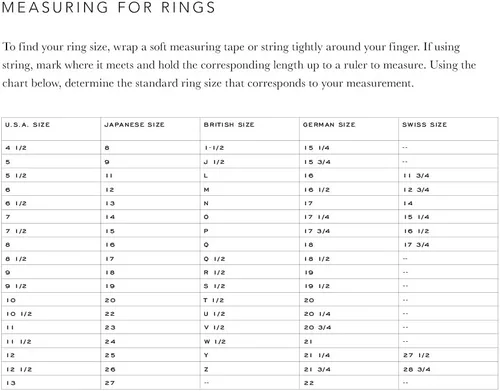Click German size 15 3/4 cell
Viewport: 500px width, 391px height.
(x=349, y=162)
